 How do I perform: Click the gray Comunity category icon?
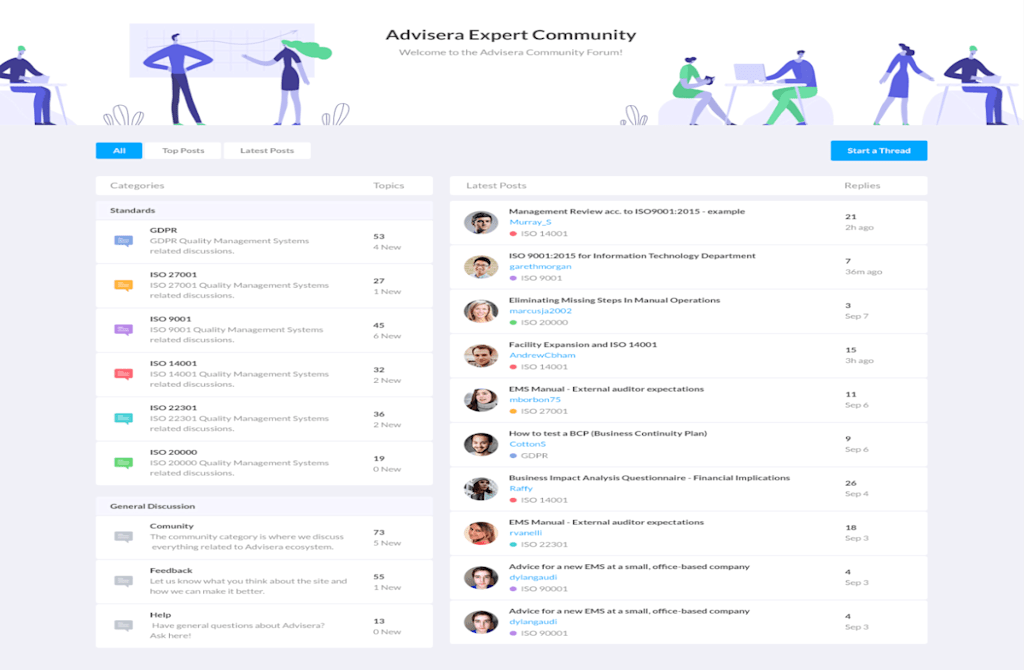123,537
